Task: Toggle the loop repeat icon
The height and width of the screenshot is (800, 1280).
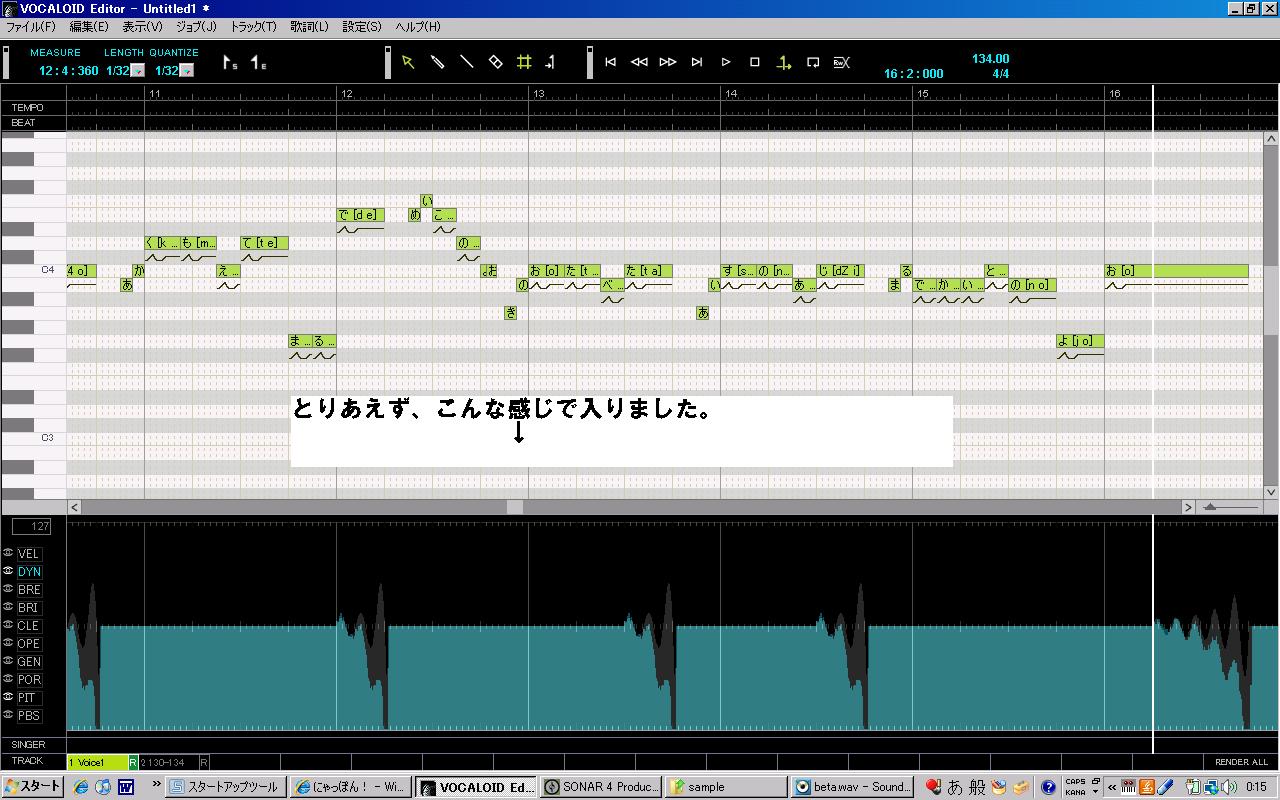Action: coord(813,62)
